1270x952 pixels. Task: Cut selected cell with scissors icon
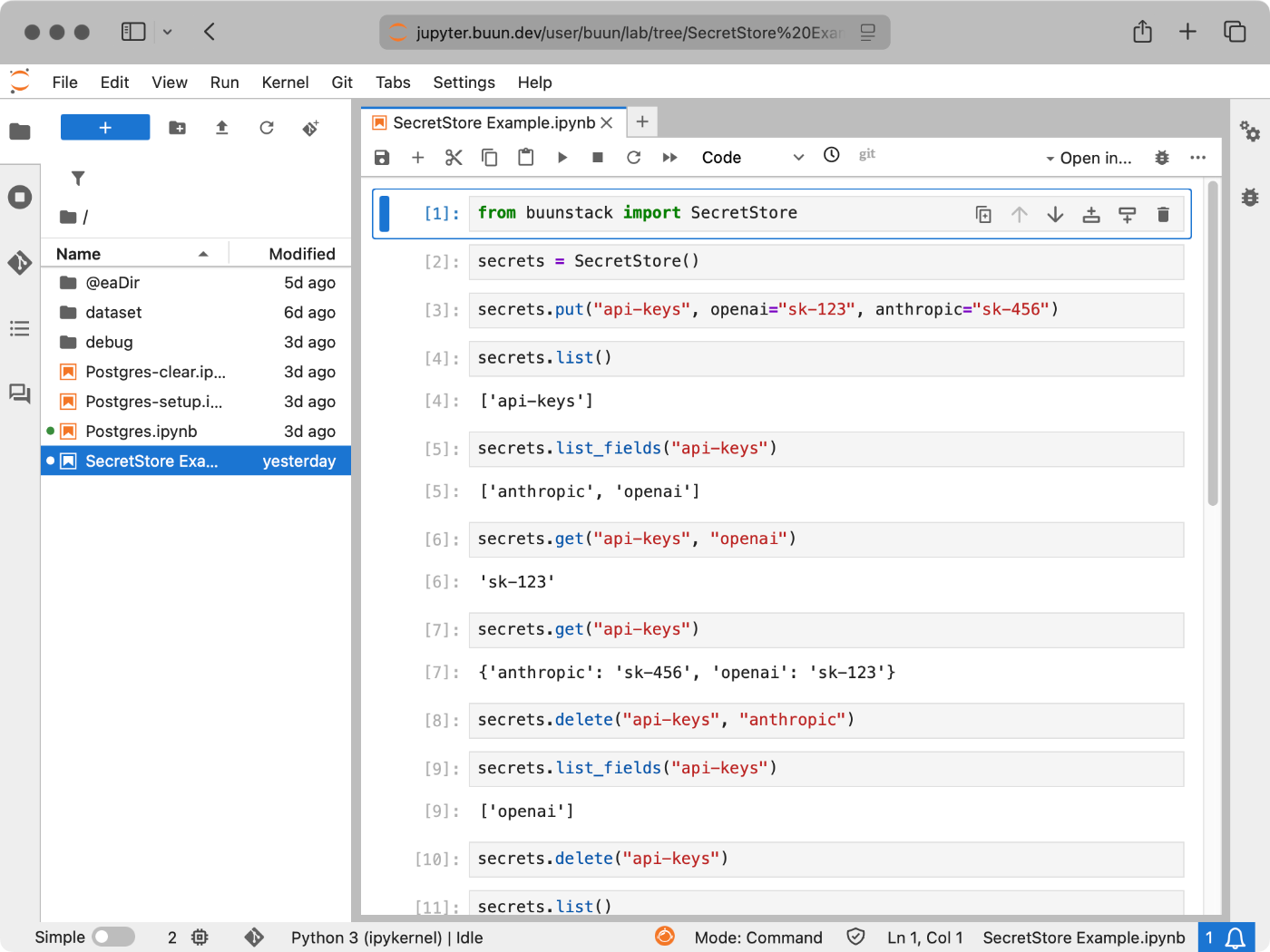click(x=454, y=158)
